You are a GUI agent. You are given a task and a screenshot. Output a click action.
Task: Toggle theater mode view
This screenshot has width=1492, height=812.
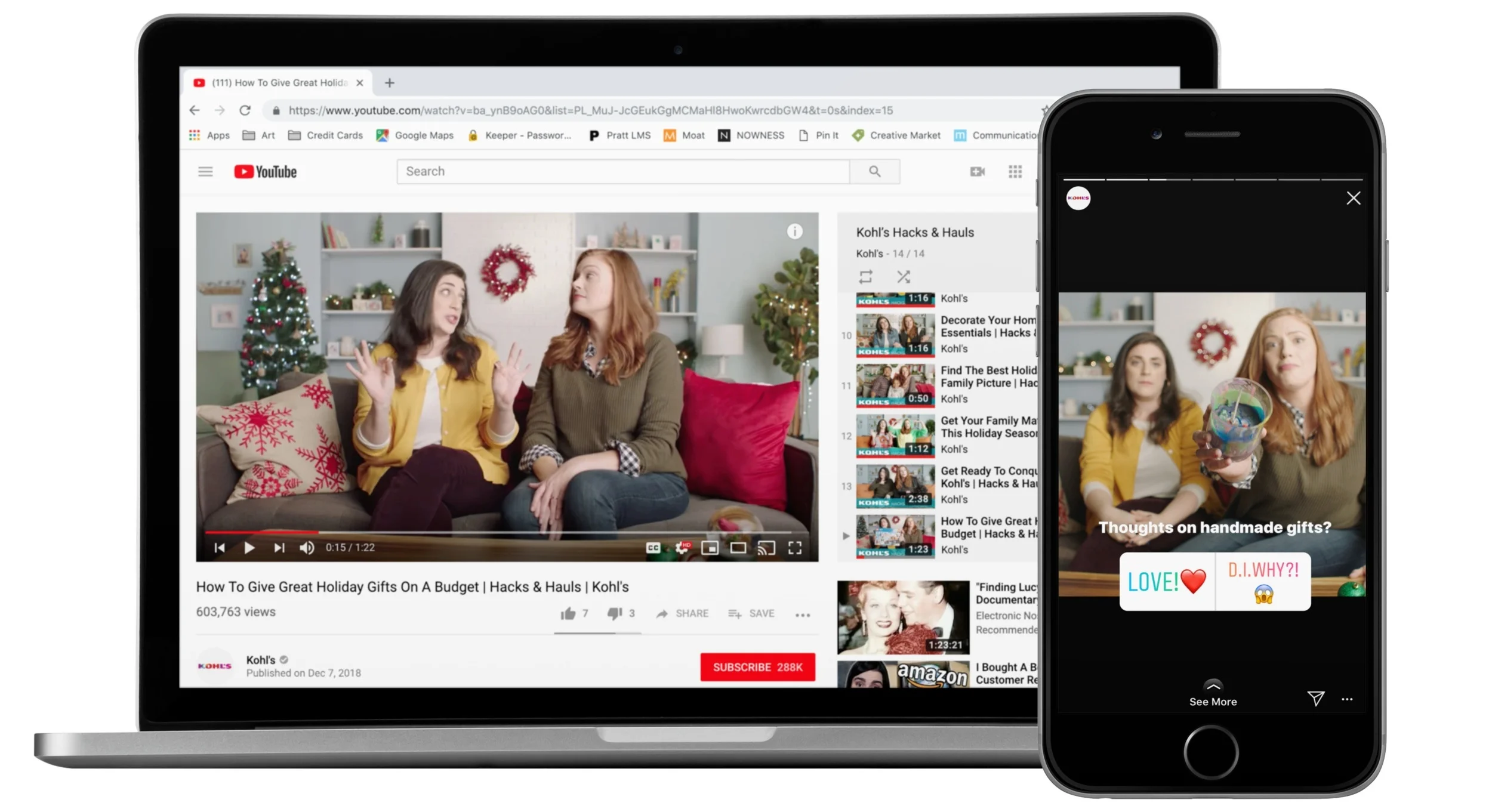click(738, 548)
